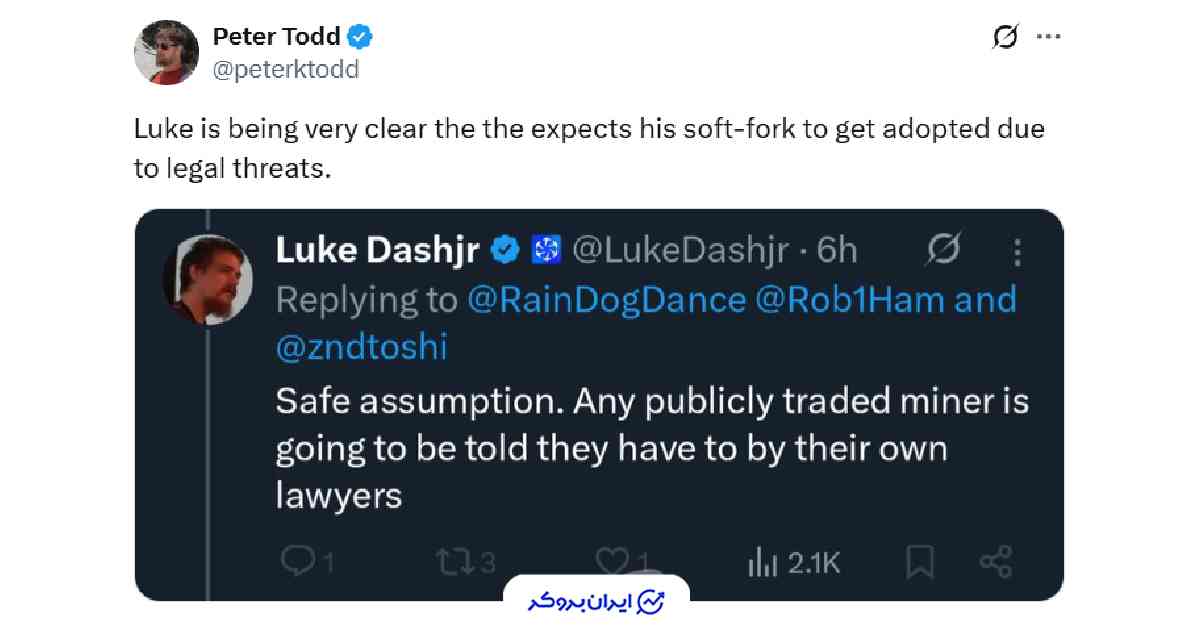
Task: Open the @zndtoshi mention
Action: click(361, 346)
